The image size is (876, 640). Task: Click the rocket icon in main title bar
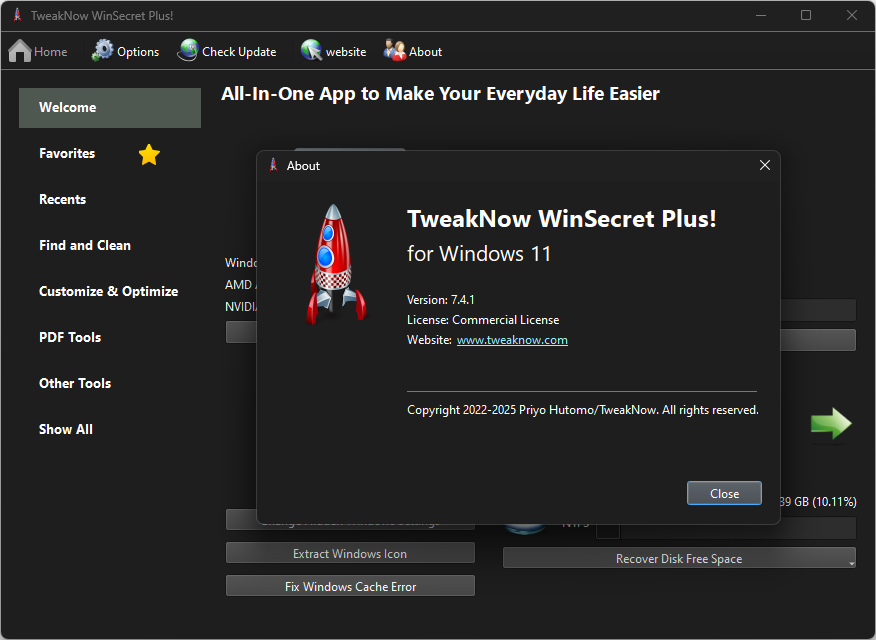[x=17, y=15]
